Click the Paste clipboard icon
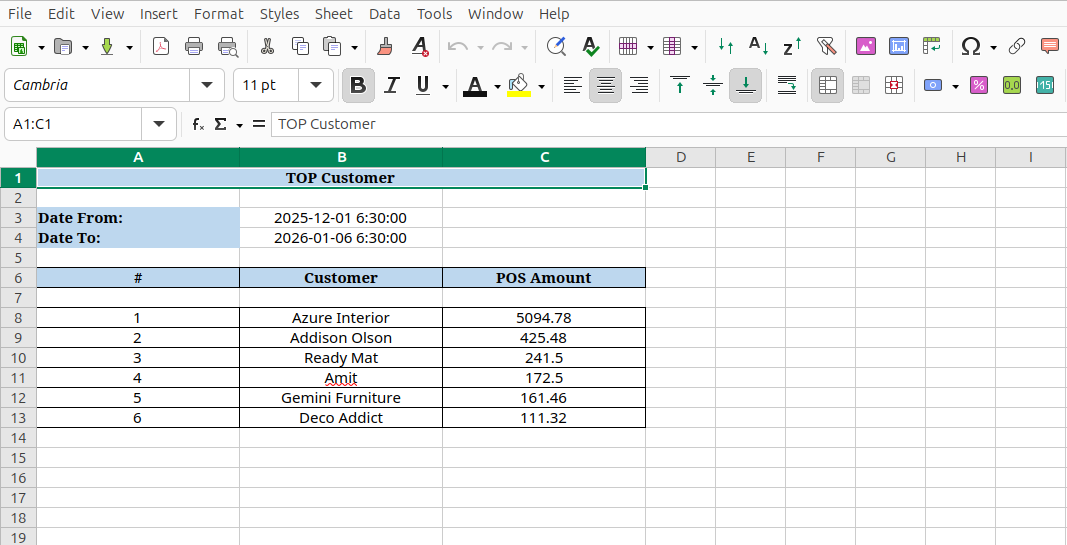The image size is (1067, 545). 332,47
